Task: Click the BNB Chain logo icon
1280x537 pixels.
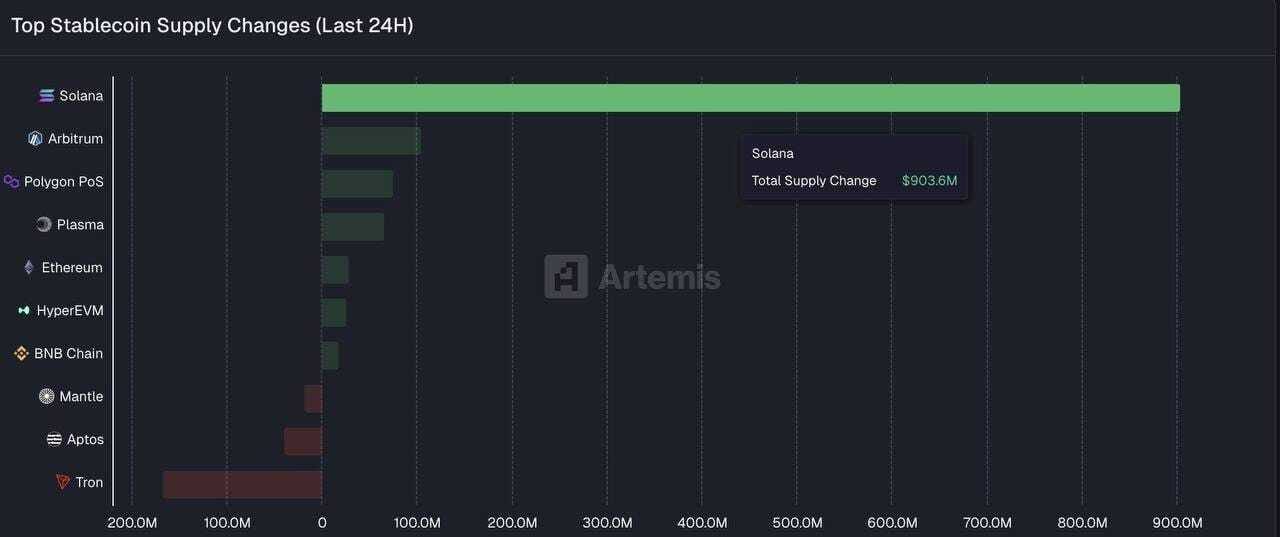Action: (21, 354)
